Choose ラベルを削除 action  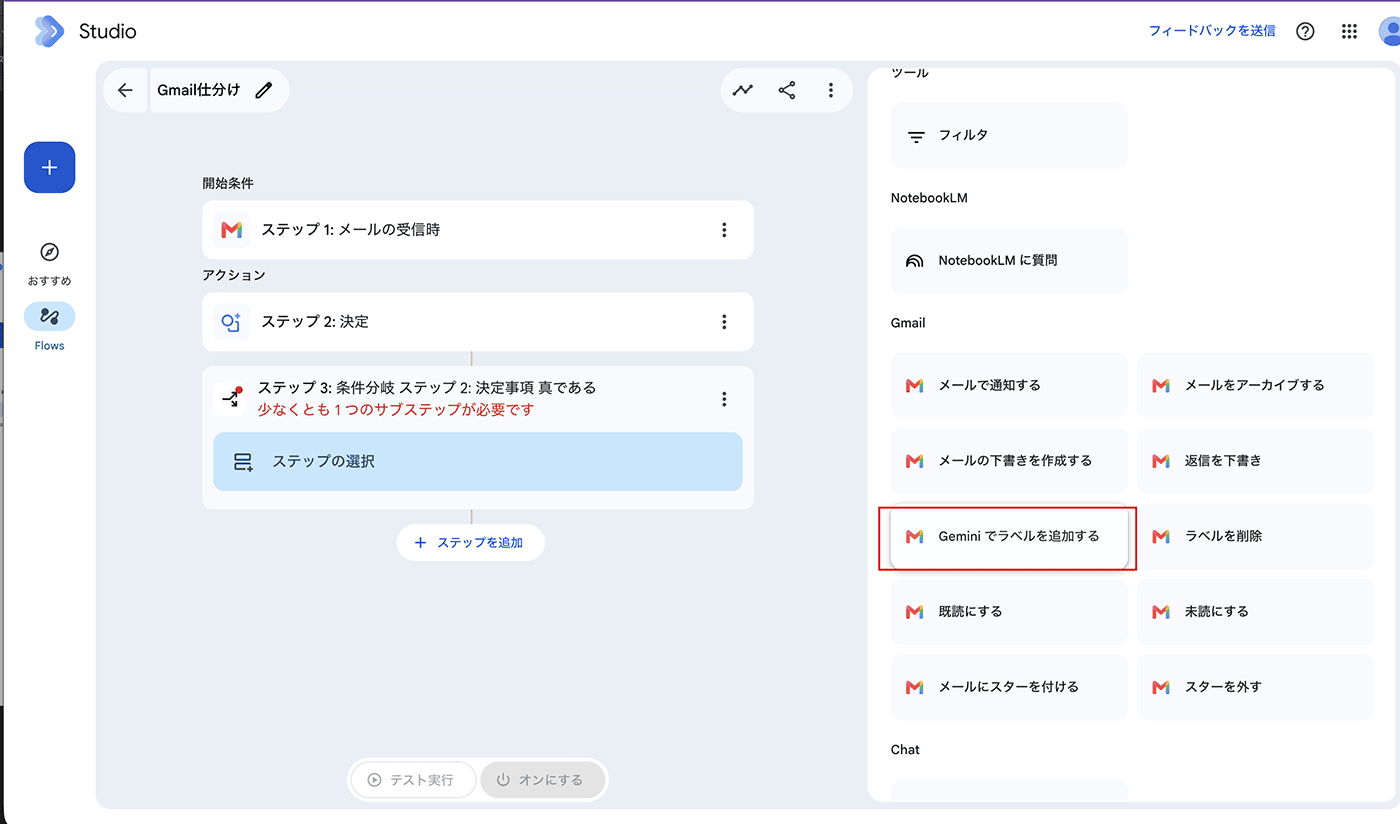coord(1255,537)
